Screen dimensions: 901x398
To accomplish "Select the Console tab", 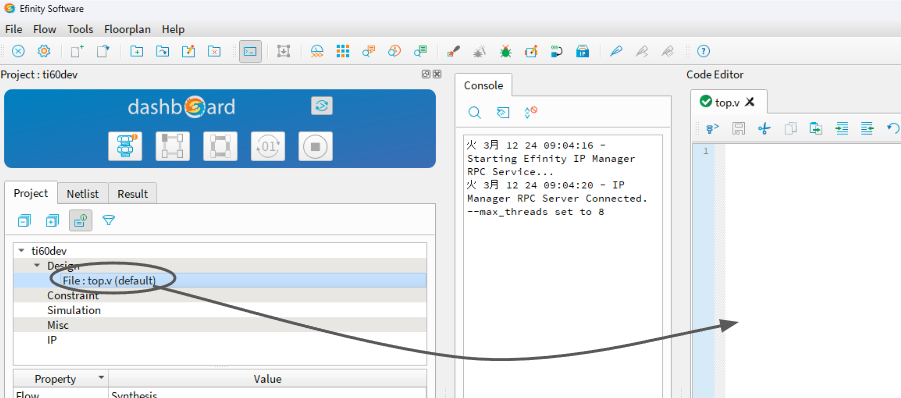I will tap(483, 86).
